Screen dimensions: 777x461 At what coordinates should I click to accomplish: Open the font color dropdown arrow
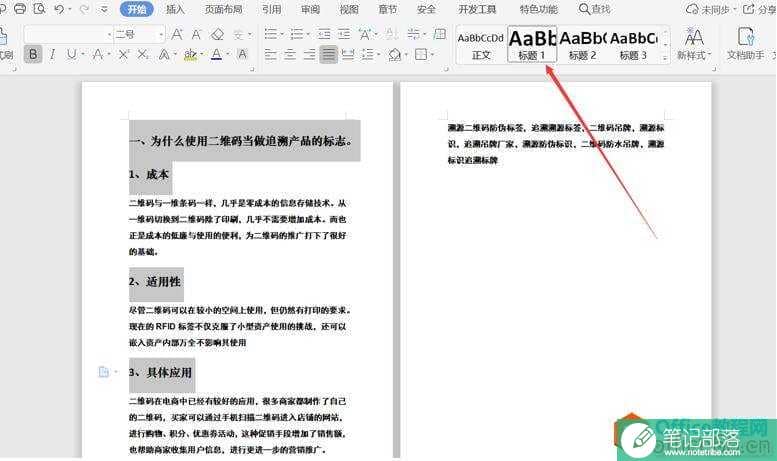coord(227,54)
